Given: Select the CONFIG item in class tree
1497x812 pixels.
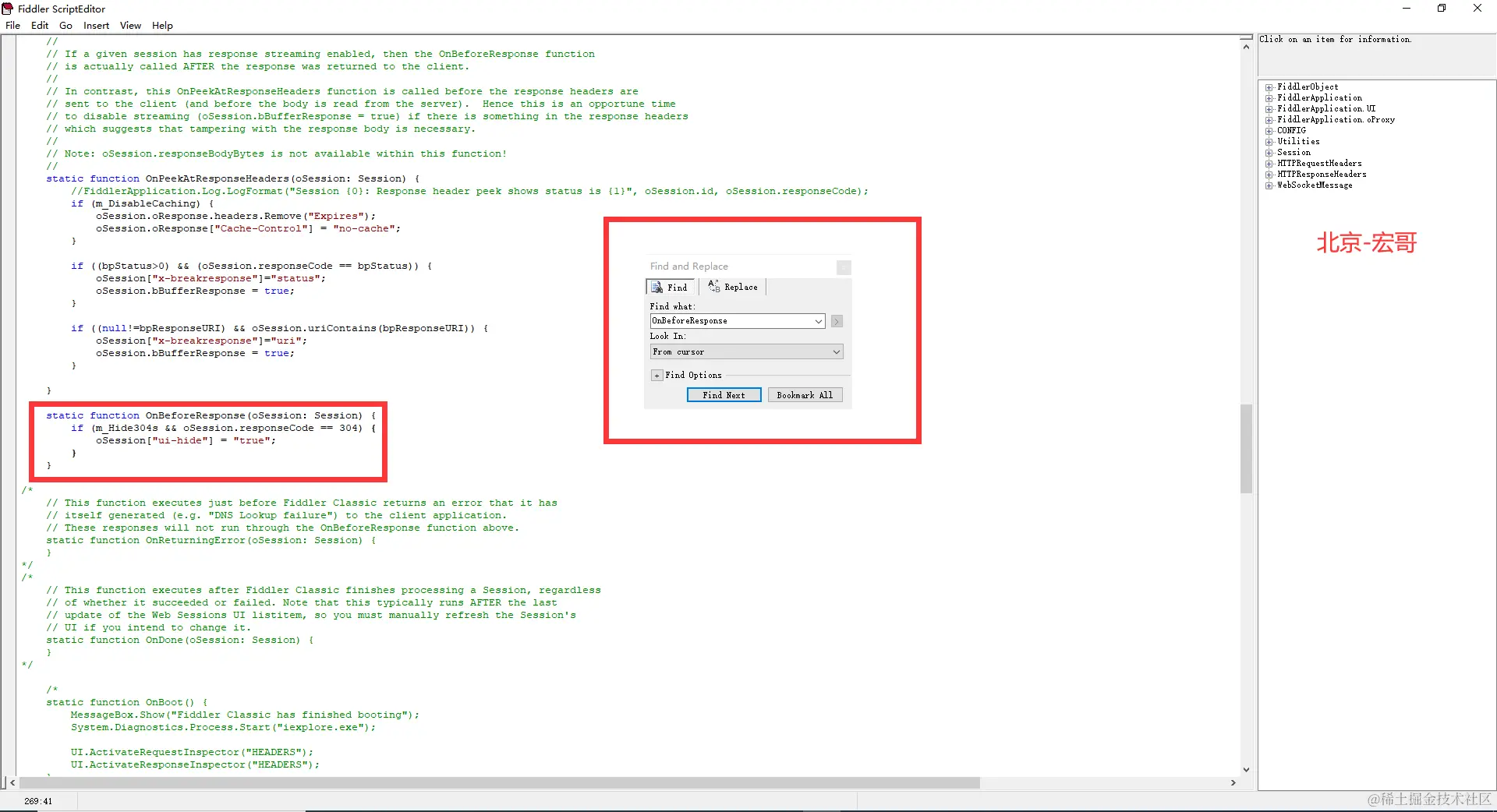Looking at the screenshot, I should 1291,131.
